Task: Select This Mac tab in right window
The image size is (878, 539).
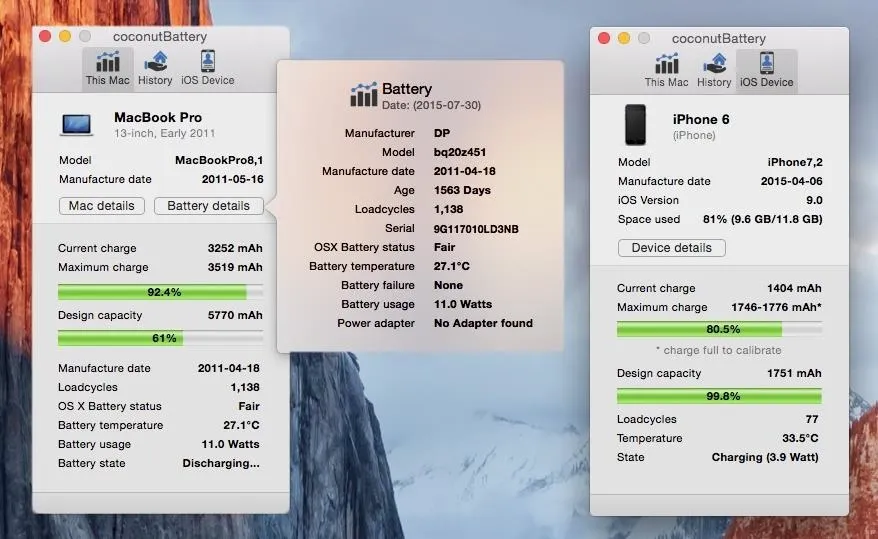Action: [x=666, y=71]
